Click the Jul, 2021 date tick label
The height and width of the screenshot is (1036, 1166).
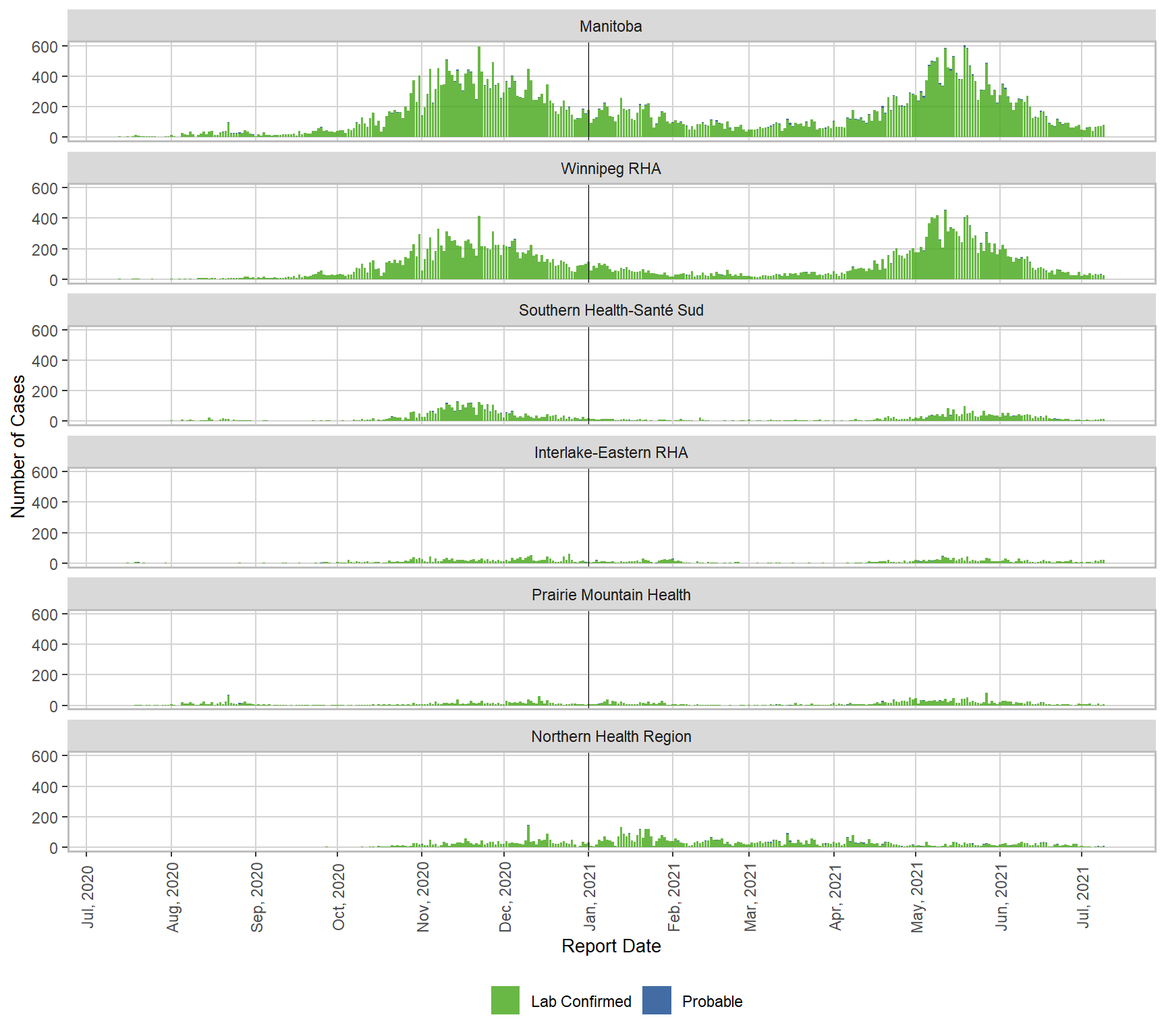[1083, 896]
